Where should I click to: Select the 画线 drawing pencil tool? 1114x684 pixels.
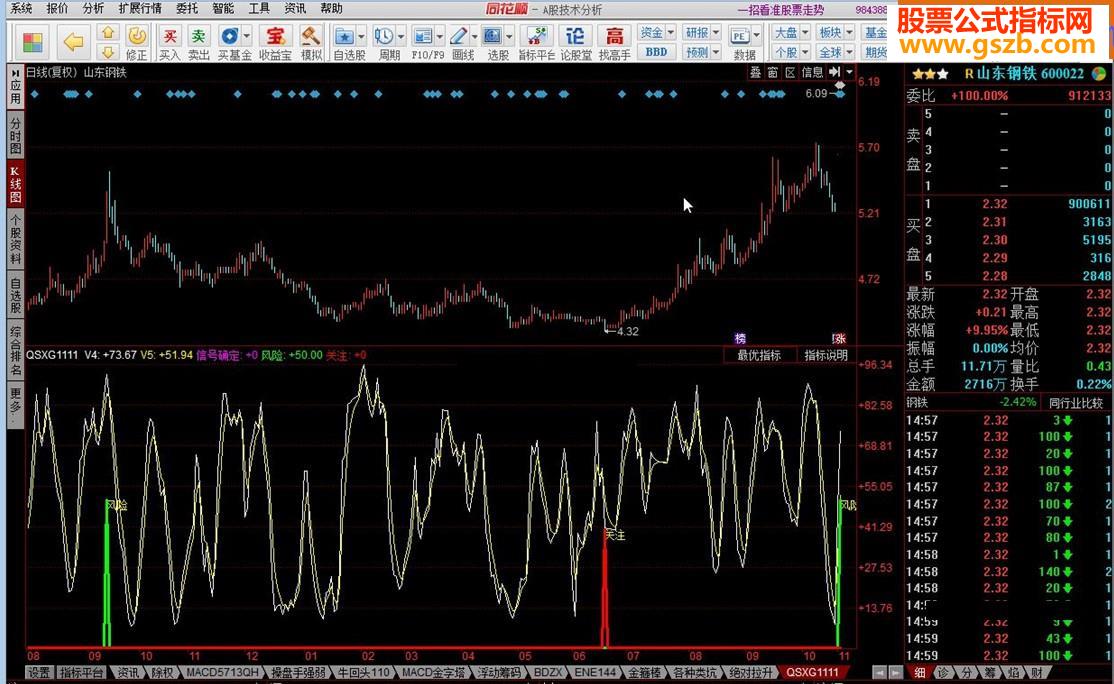[460, 43]
